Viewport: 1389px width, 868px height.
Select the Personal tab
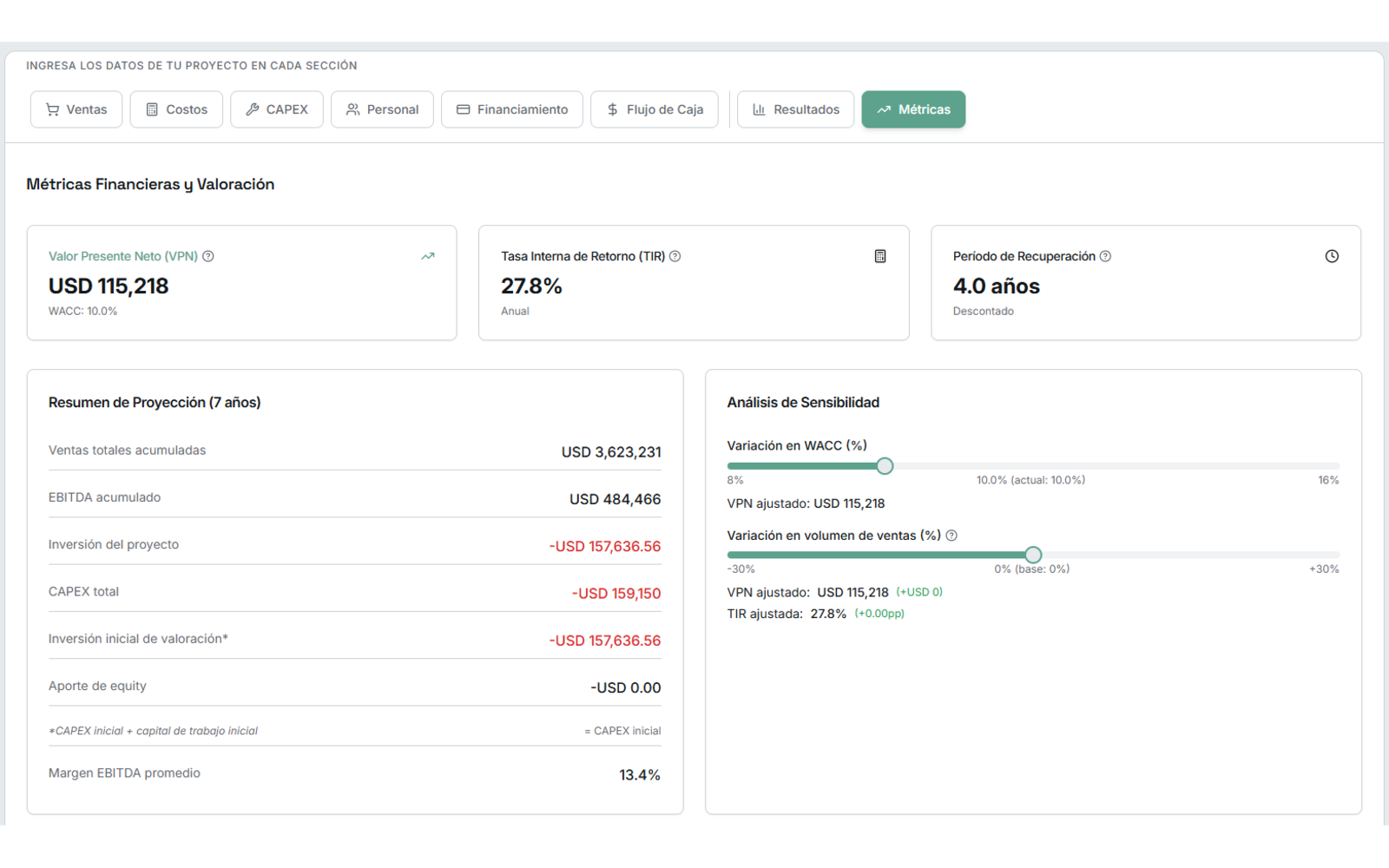382,109
